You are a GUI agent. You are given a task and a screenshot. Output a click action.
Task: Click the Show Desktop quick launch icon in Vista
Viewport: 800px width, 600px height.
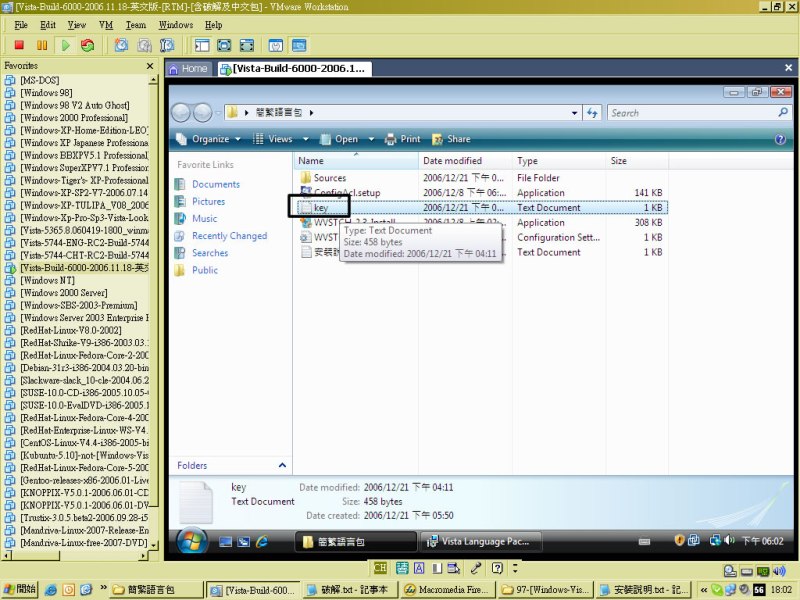coord(225,542)
